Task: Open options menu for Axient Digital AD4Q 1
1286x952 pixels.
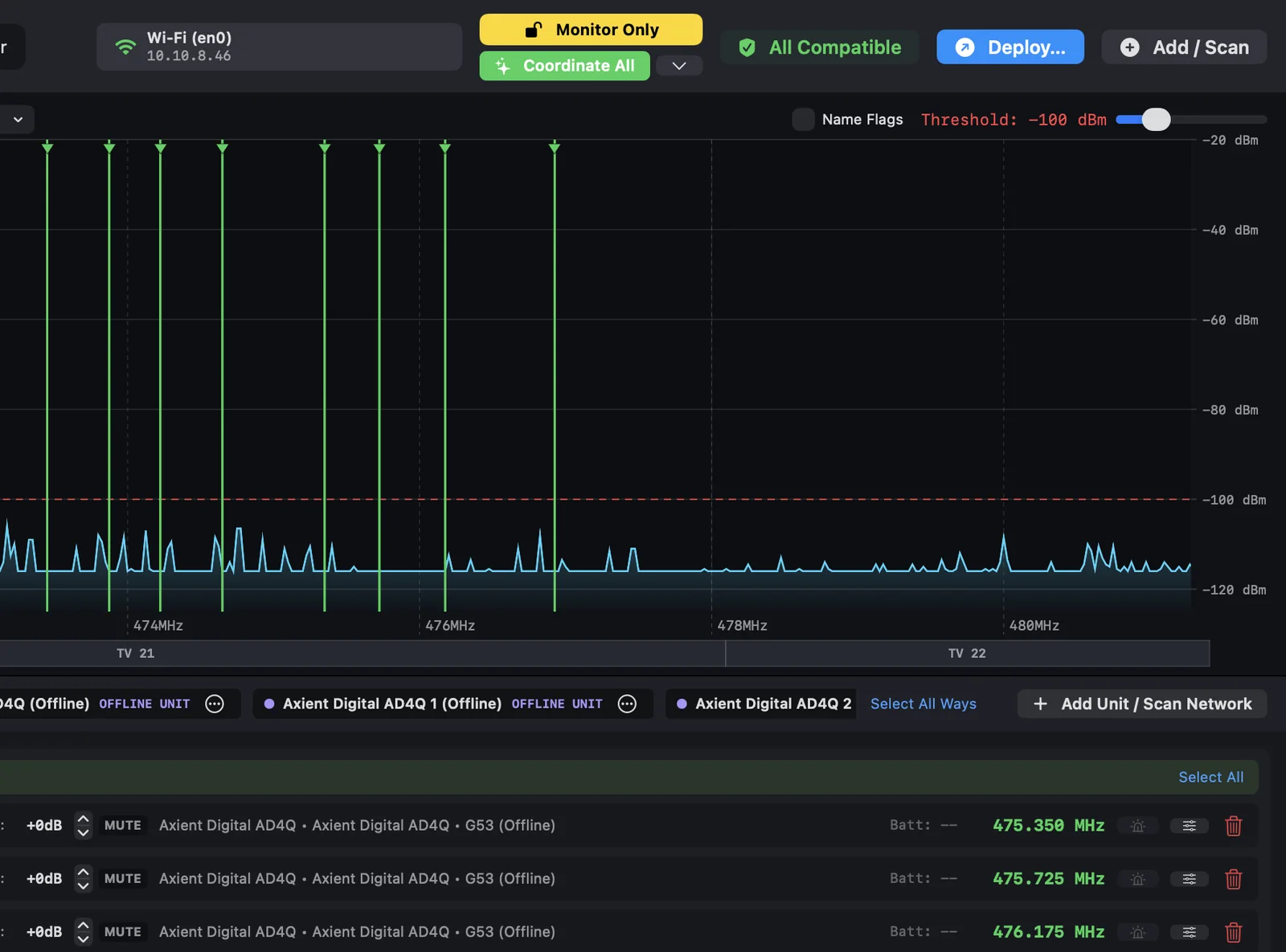Action: coord(627,704)
